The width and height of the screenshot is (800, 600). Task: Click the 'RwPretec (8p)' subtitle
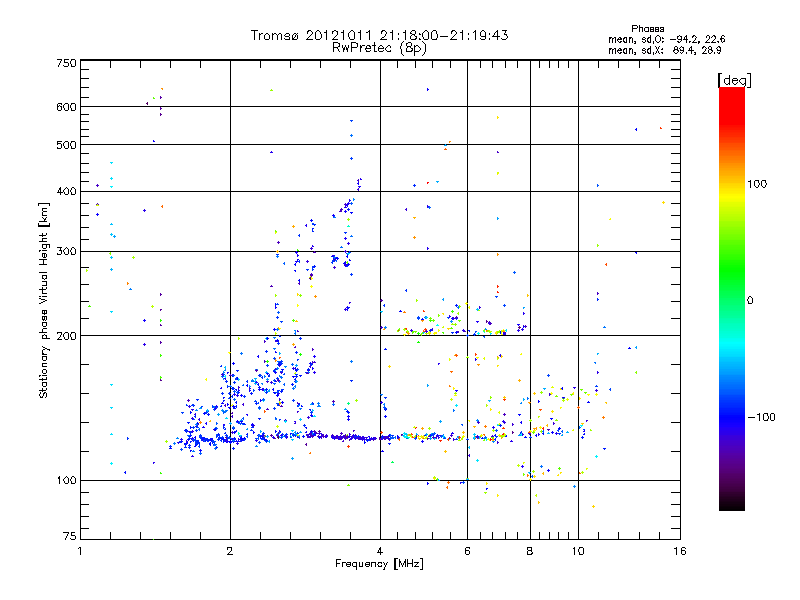[379, 48]
